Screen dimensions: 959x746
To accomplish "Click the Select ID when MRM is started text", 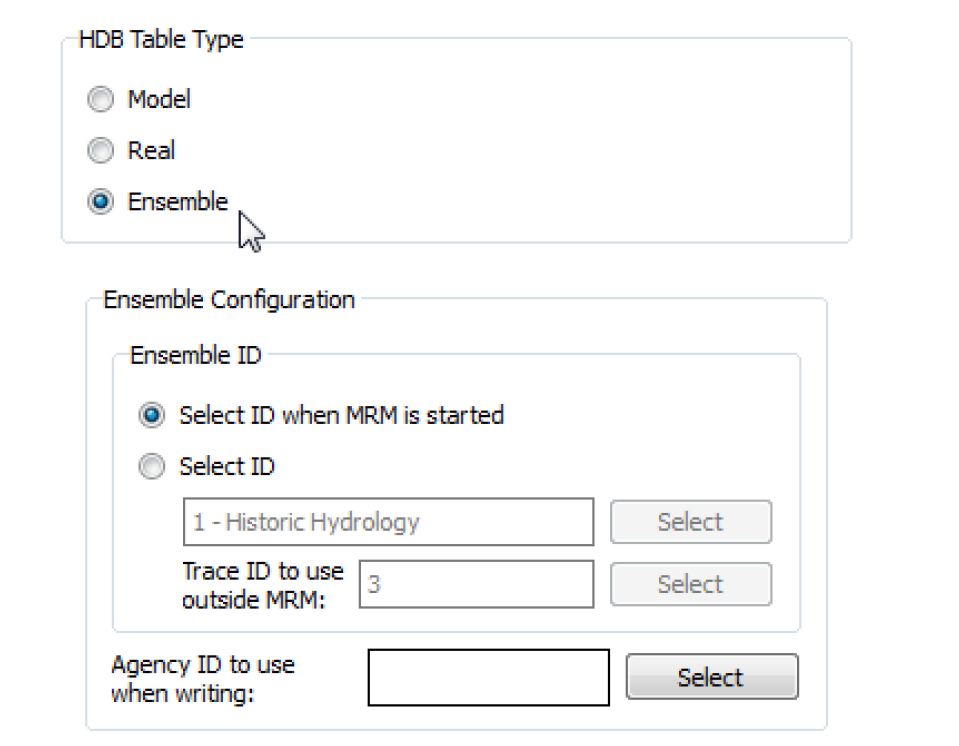I will [341, 415].
